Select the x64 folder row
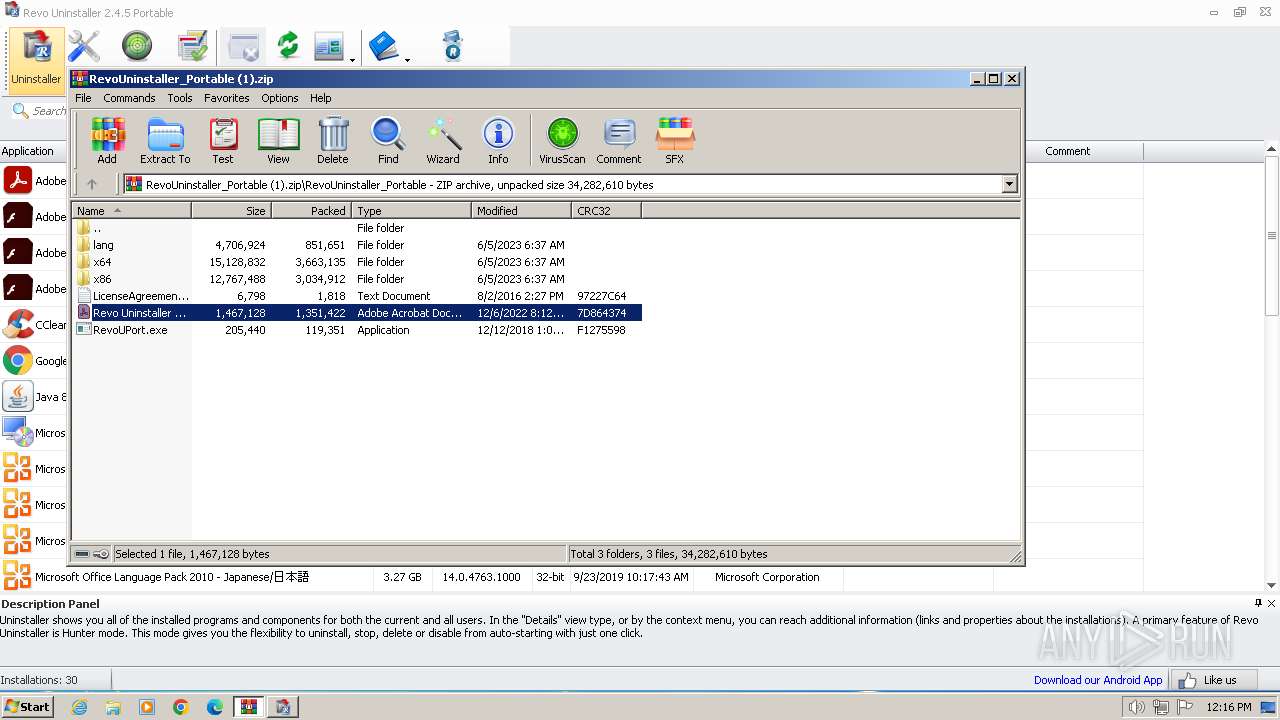This screenshot has width=1280, height=720. point(356,262)
